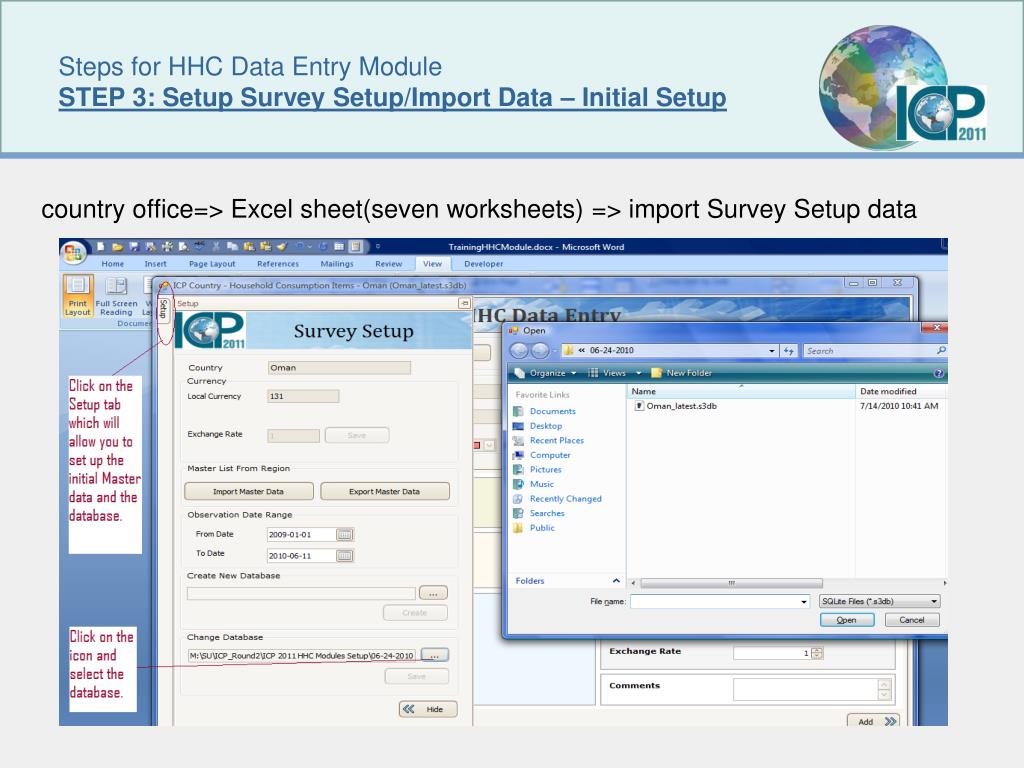Click the New document icon in Quick Access toolbar
1024x768 pixels.
[101, 247]
